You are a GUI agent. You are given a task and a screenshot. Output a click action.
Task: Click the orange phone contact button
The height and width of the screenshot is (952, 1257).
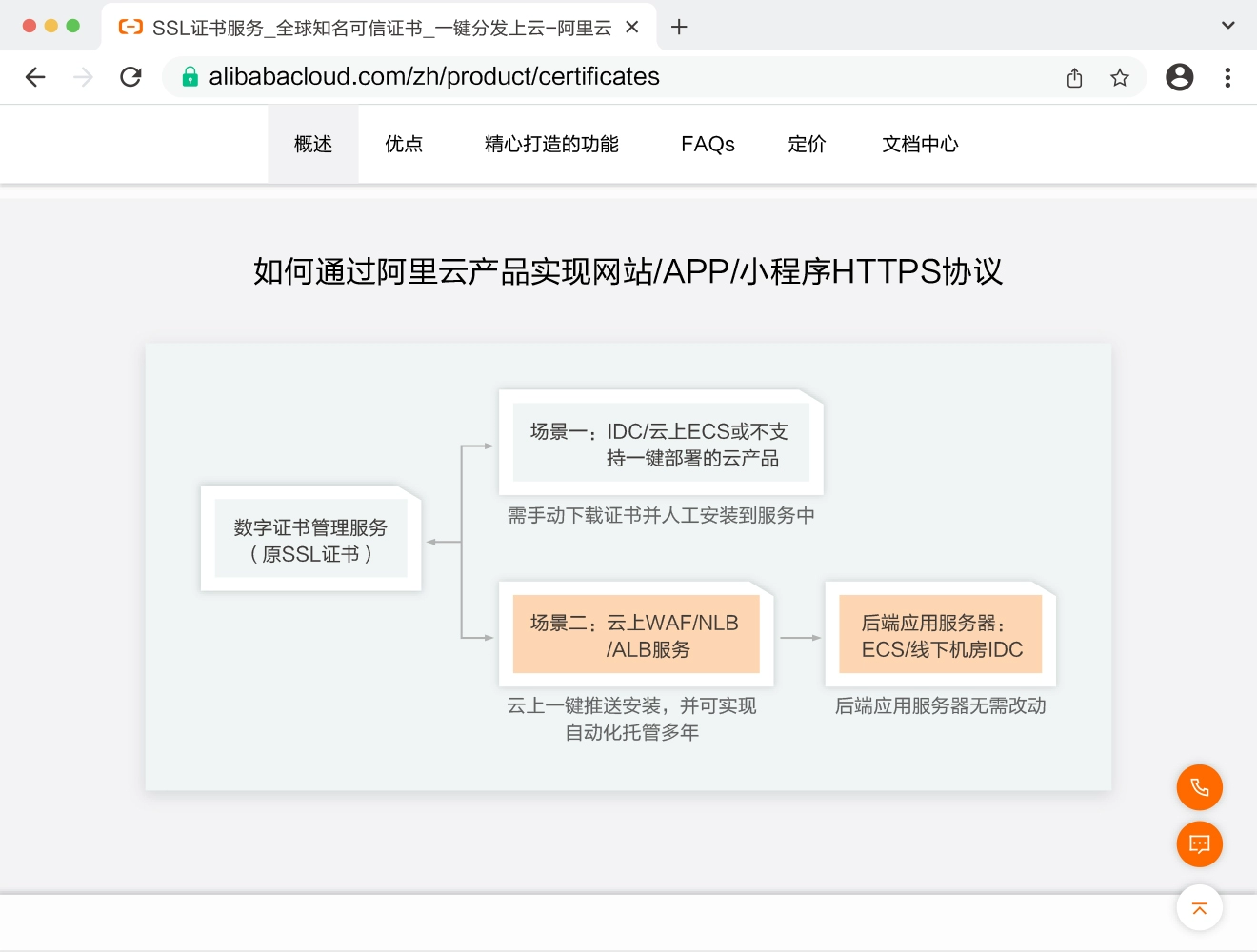pos(1200,787)
